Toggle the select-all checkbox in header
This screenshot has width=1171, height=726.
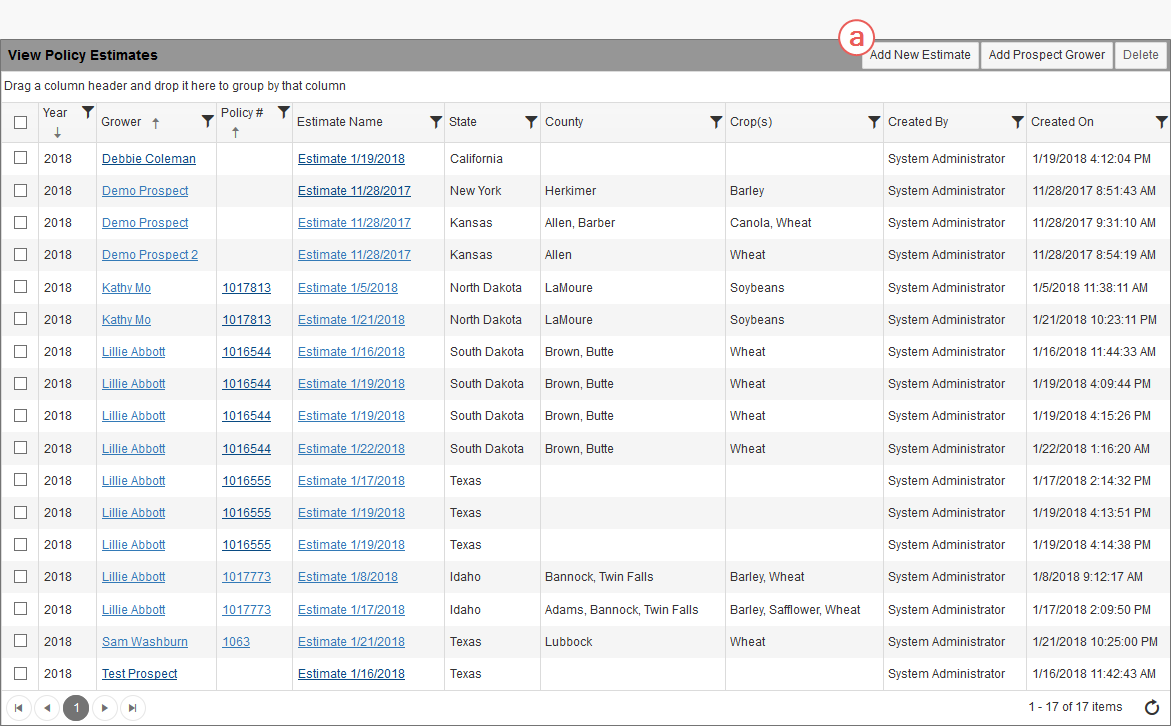pyautogui.click(x=20, y=122)
